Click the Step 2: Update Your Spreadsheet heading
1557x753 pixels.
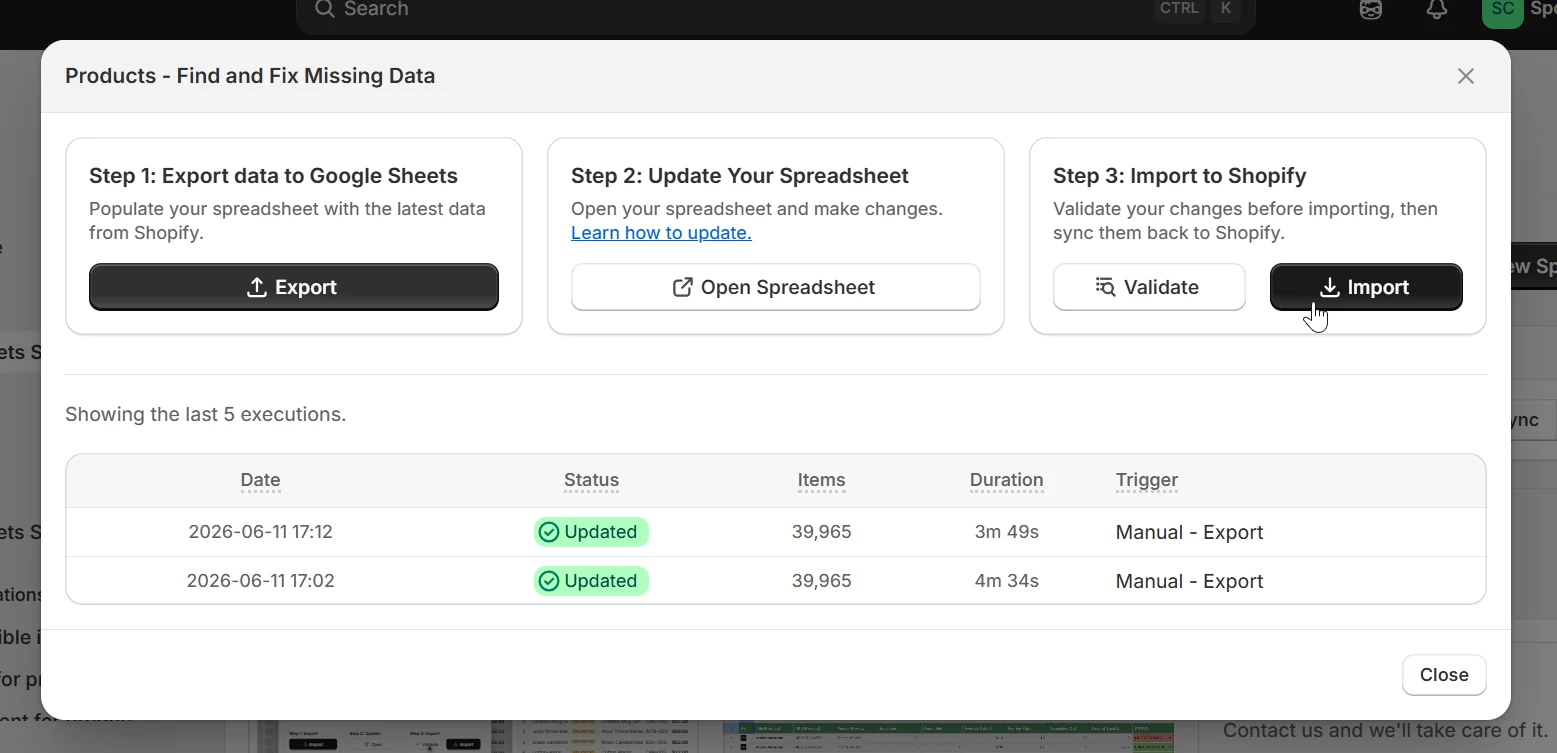[x=739, y=176]
